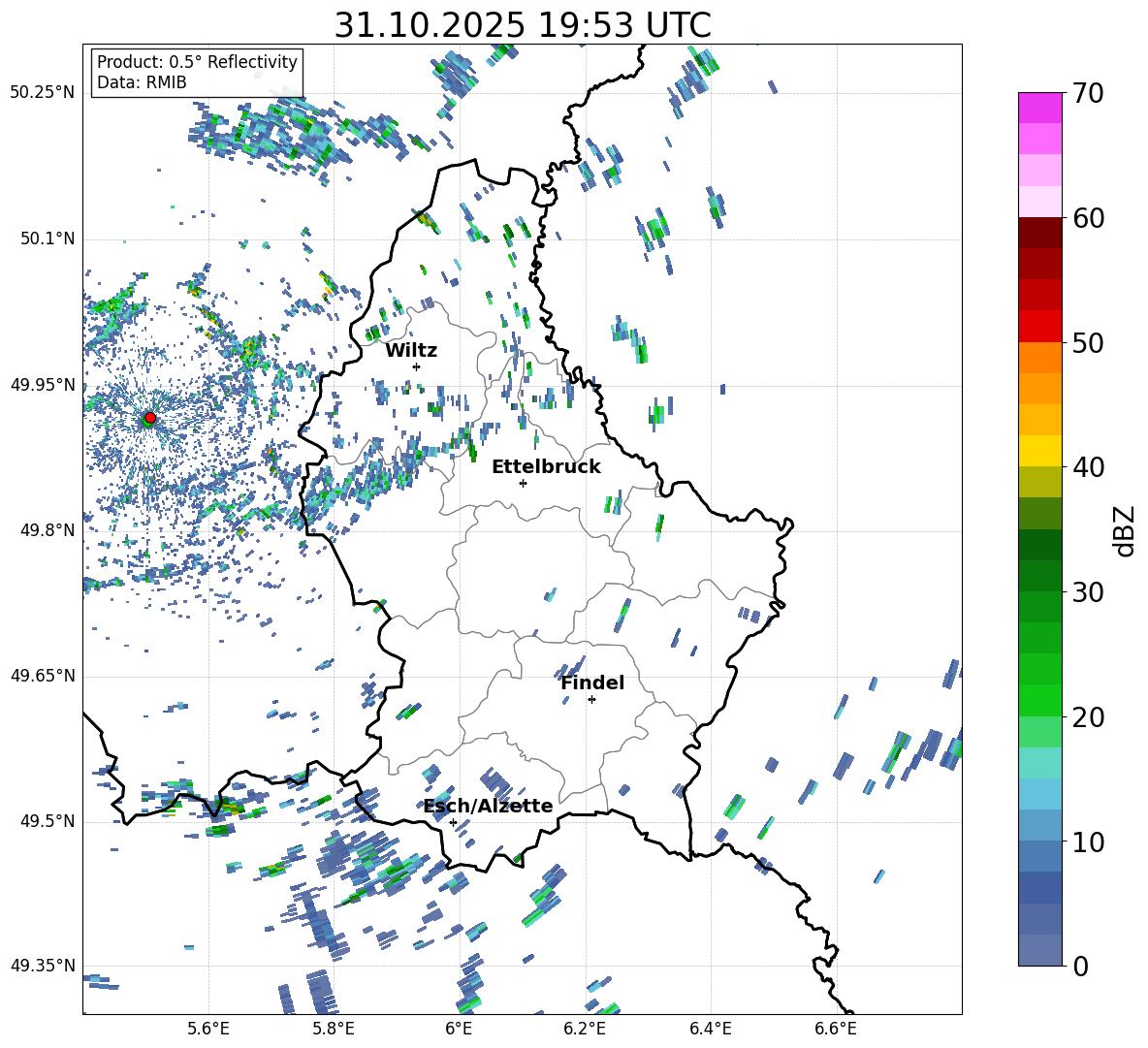Click the 5.6°E longitude label

208,1029
